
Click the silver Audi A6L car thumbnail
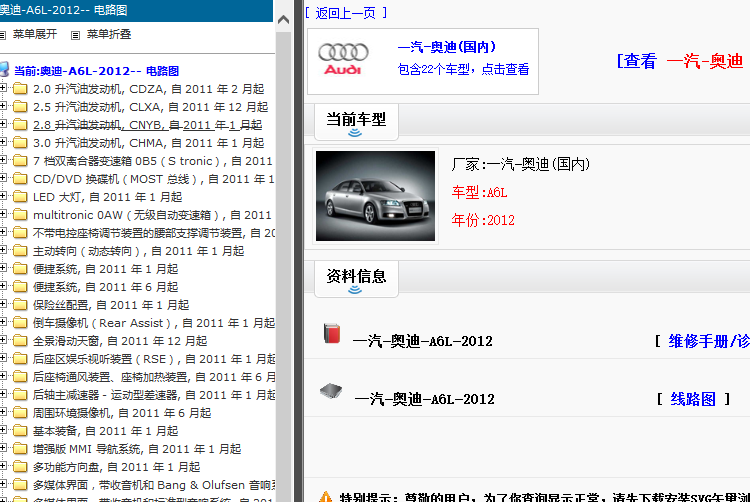tap(375, 196)
